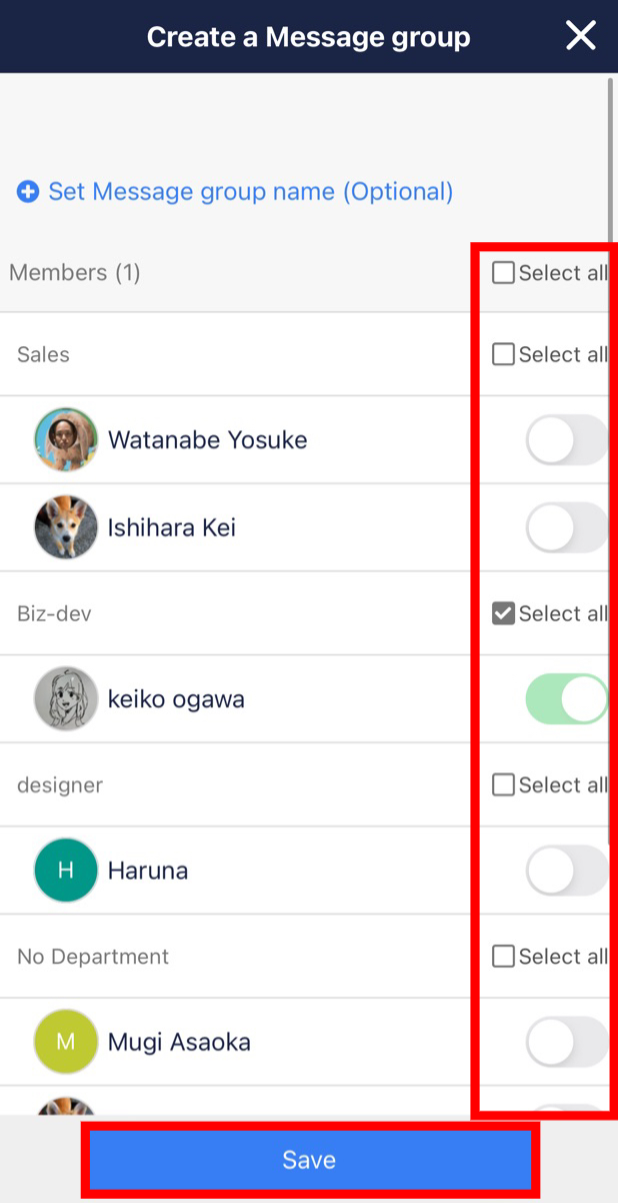Disable the toggle for keiko ogawa
The height and width of the screenshot is (1203, 618).
(567, 698)
